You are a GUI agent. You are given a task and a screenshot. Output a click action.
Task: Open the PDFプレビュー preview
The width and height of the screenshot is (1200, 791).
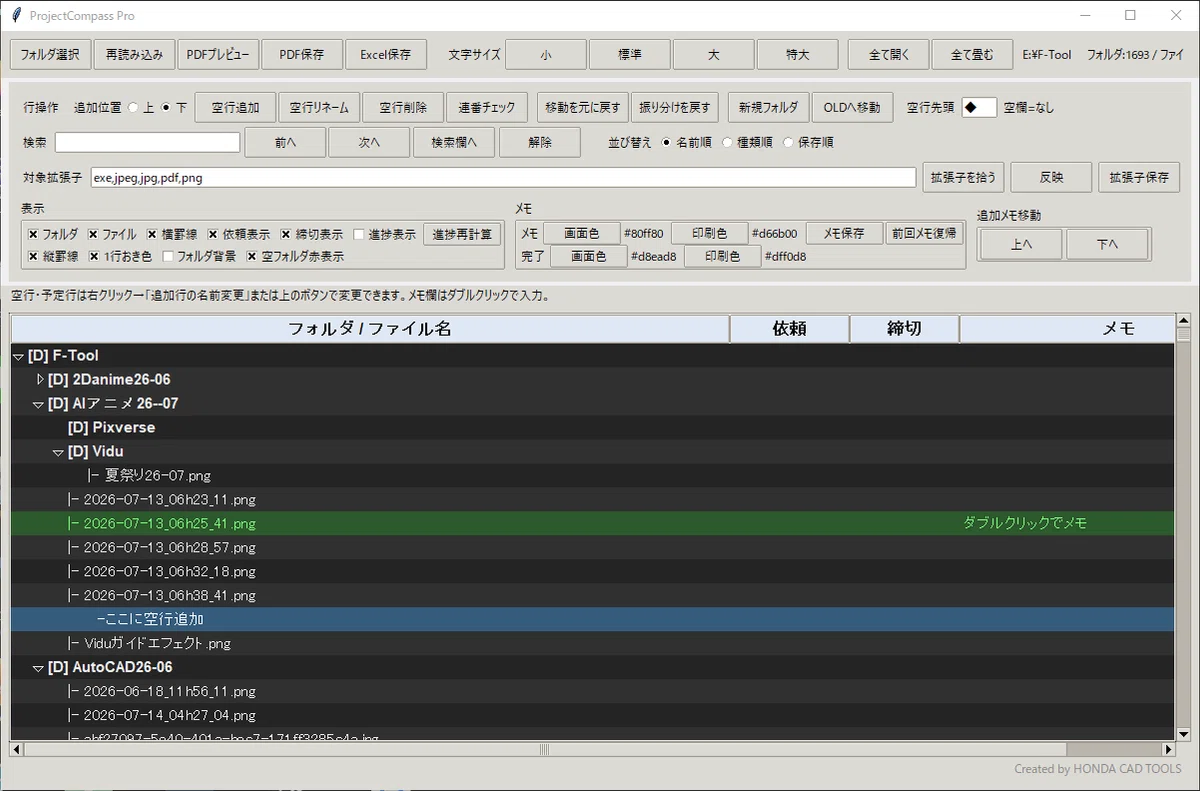point(219,55)
